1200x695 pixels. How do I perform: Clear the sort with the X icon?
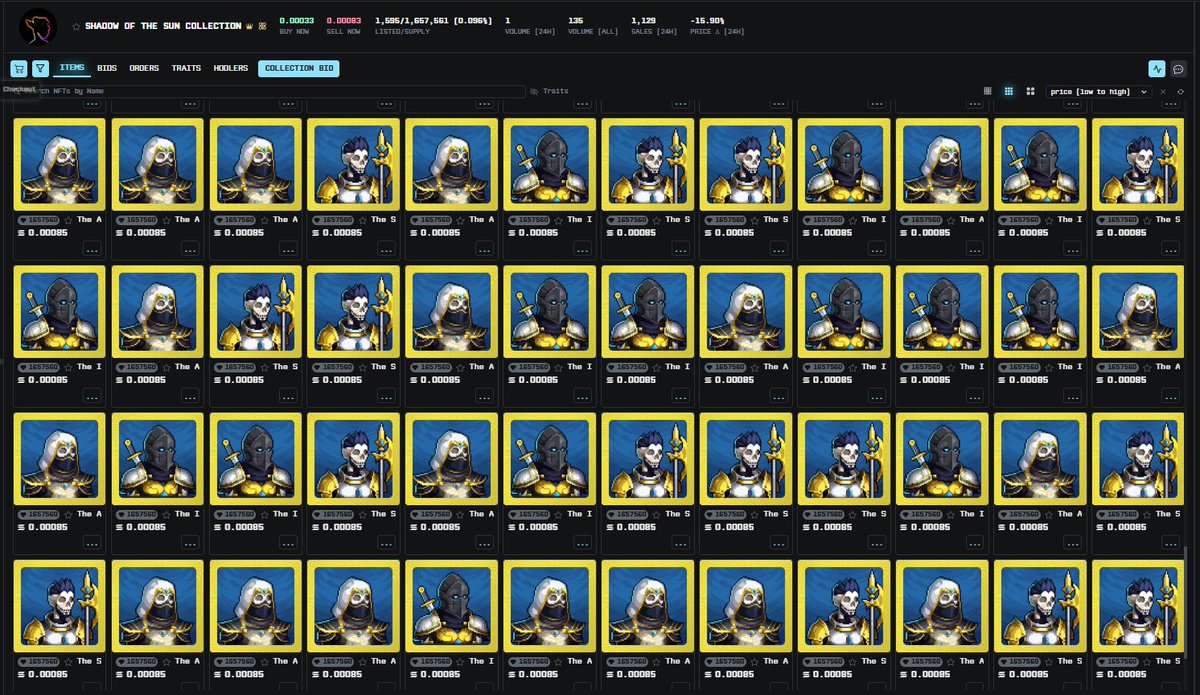coord(1163,91)
